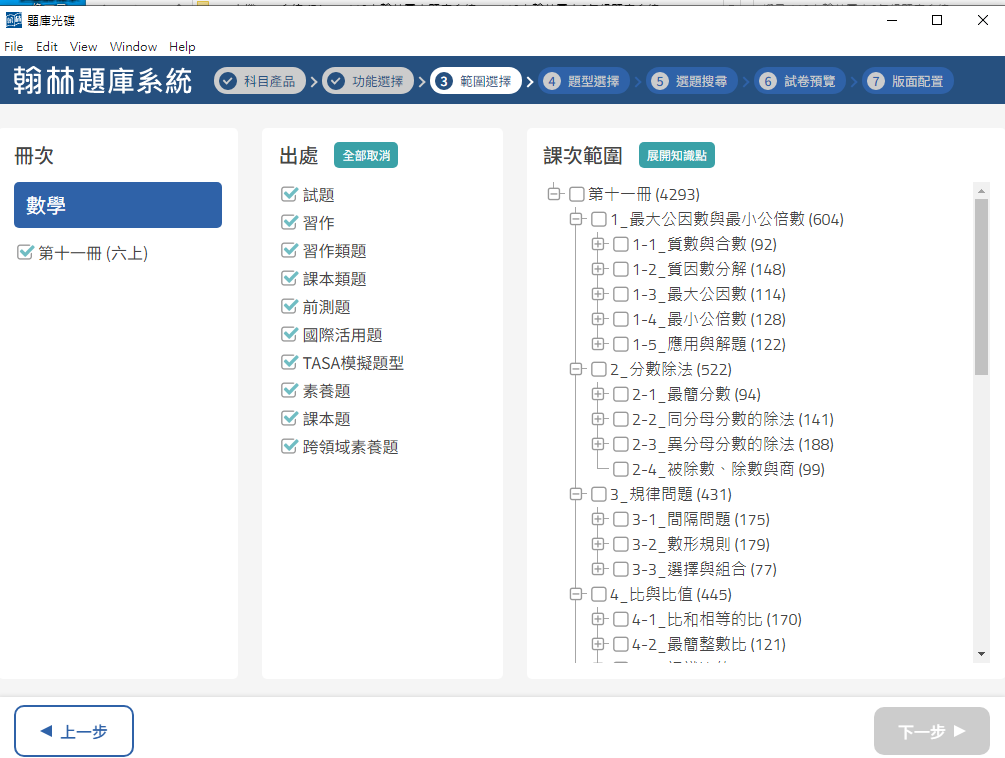
Task: Check the 1-3_最大公因數 checkbox
Action: pyautogui.click(x=621, y=294)
